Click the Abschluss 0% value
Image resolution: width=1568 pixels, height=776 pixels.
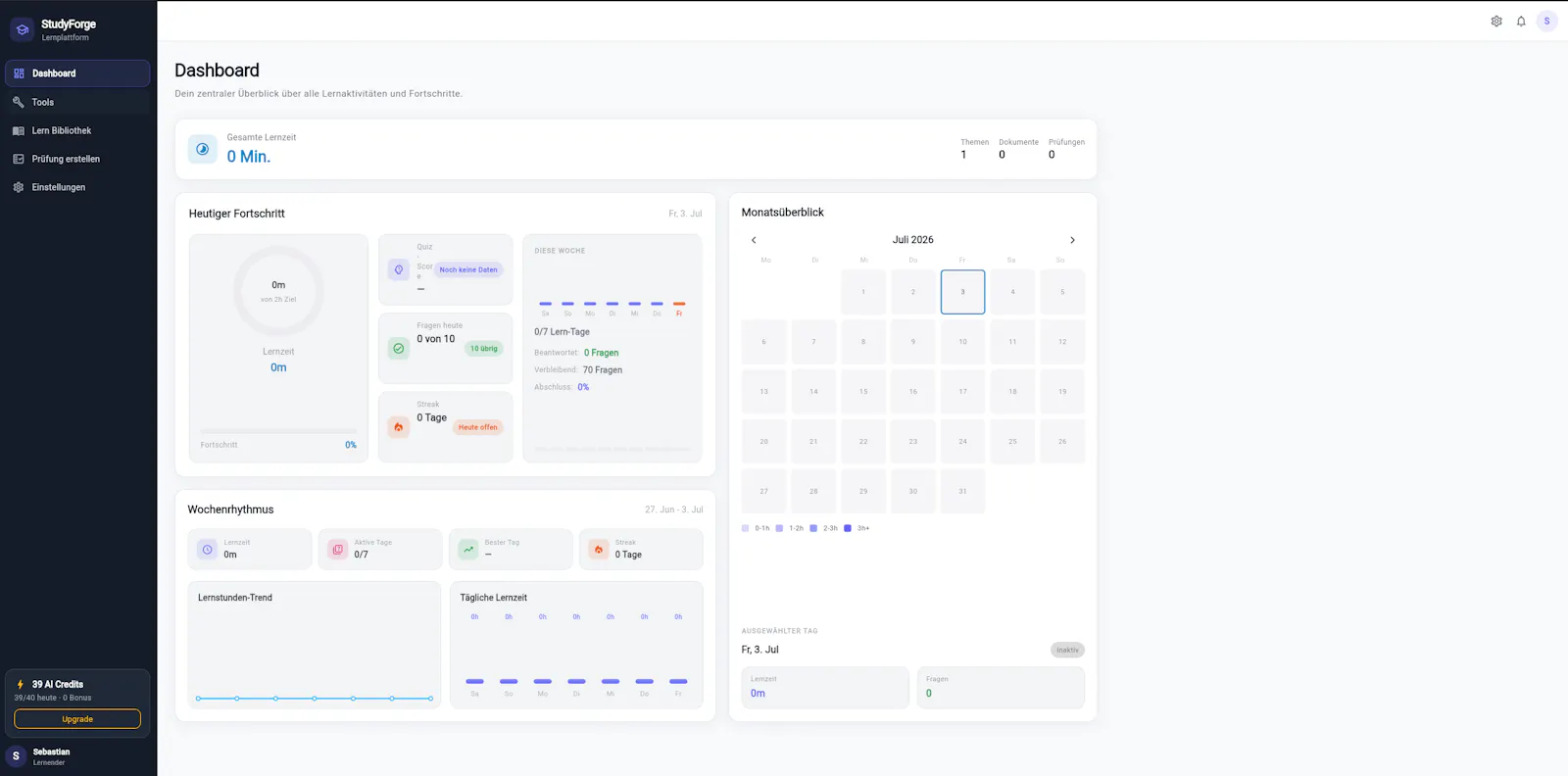583,387
